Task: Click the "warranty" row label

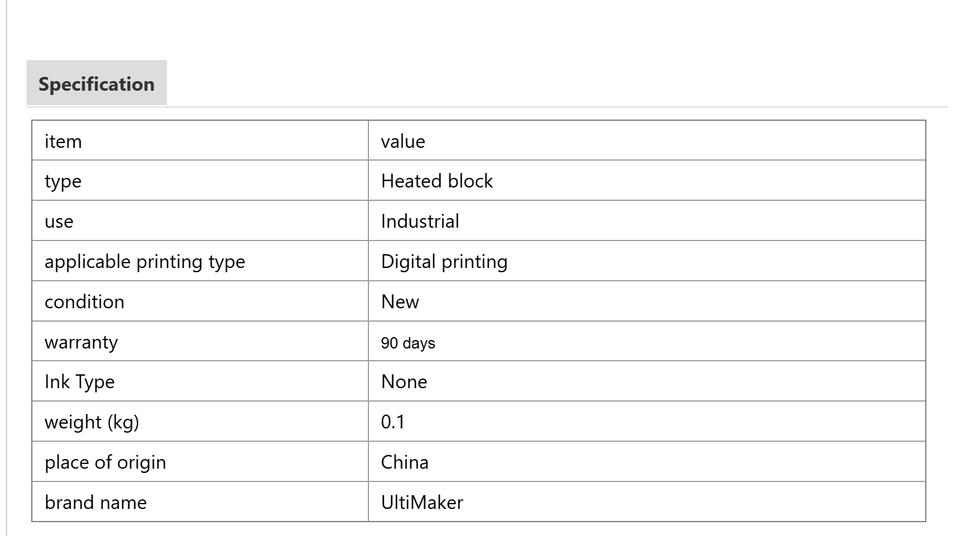Action: 81,342
